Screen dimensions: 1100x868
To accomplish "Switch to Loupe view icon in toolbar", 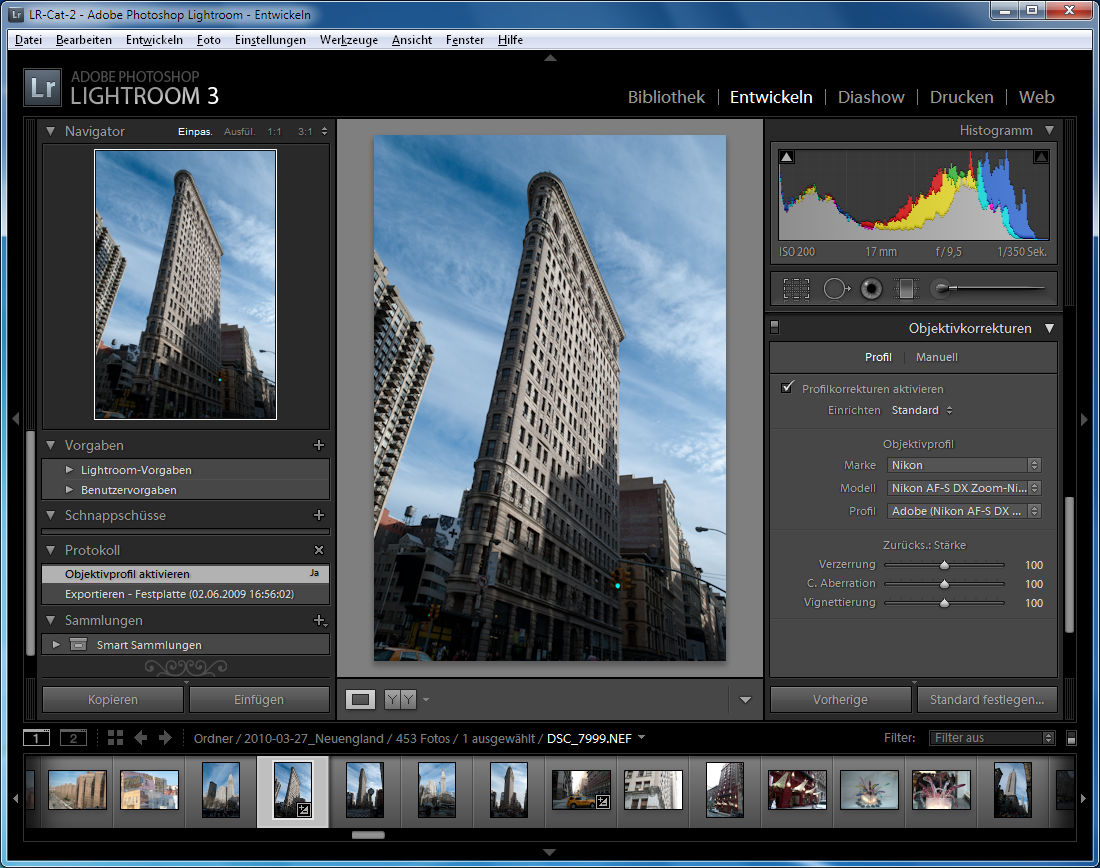I will (360, 700).
